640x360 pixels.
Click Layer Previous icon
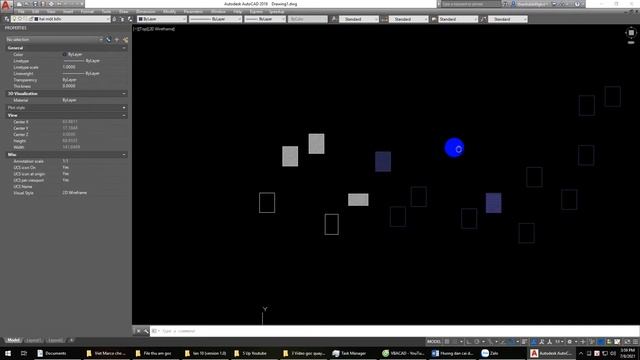pyautogui.click(x=122, y=19)
